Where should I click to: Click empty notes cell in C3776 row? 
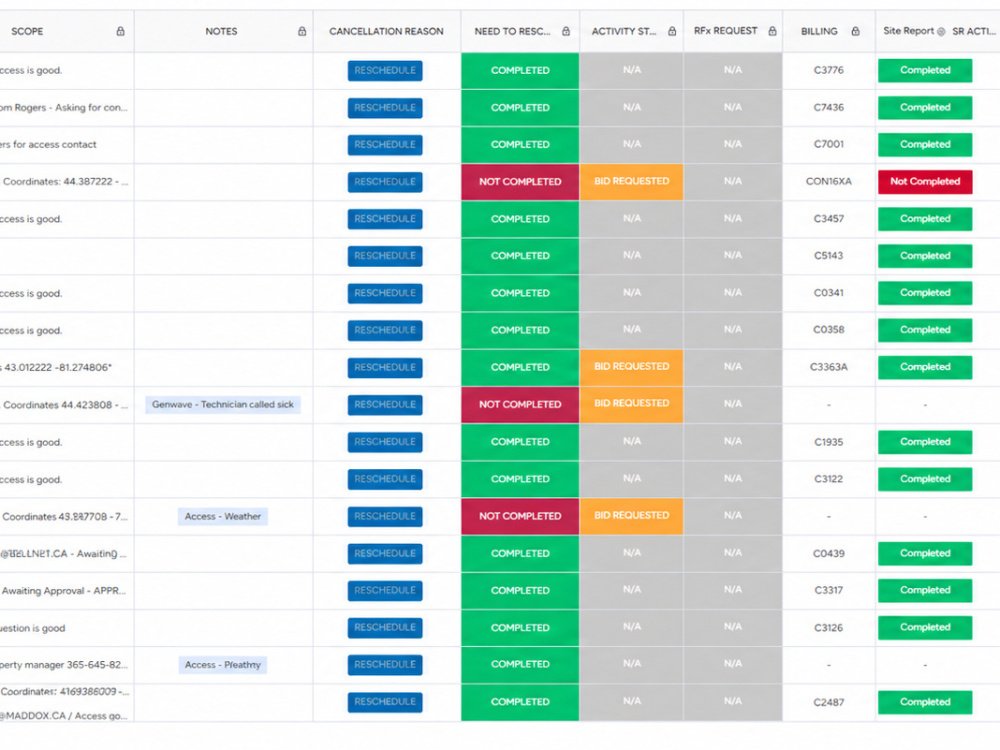(x=223, y=71)
